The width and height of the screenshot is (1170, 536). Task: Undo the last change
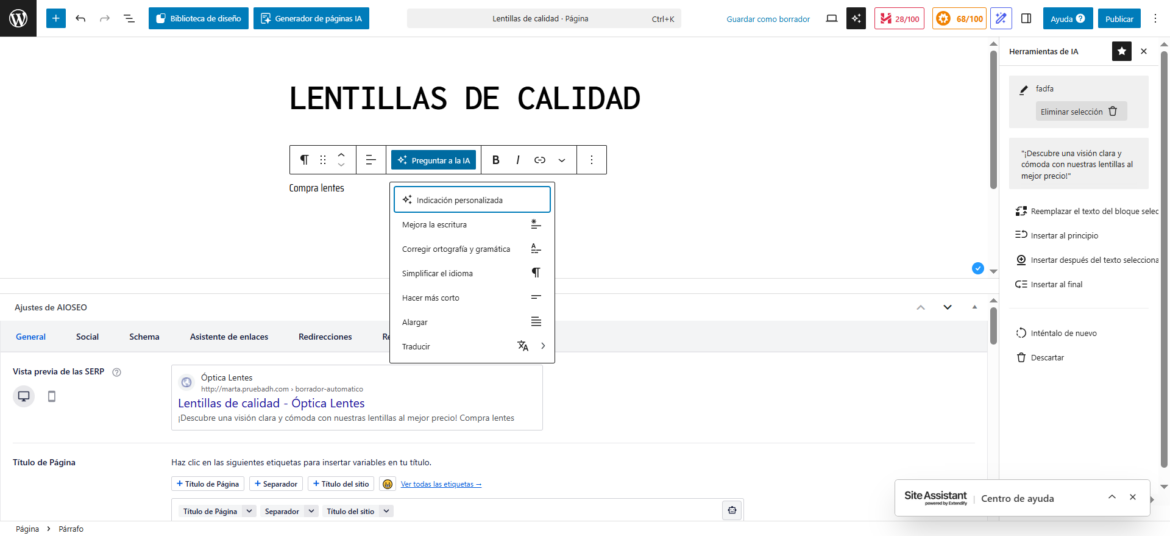(81, 19)
